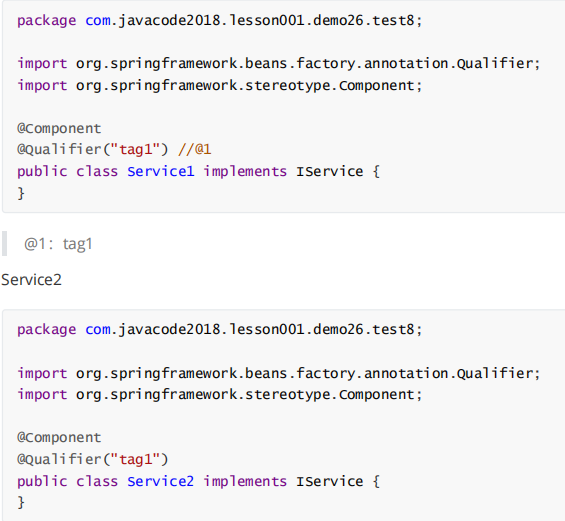Click "tag1" string in first Qualifier annotation
Screen dimensions: 565x521
[x=135, y=149]
